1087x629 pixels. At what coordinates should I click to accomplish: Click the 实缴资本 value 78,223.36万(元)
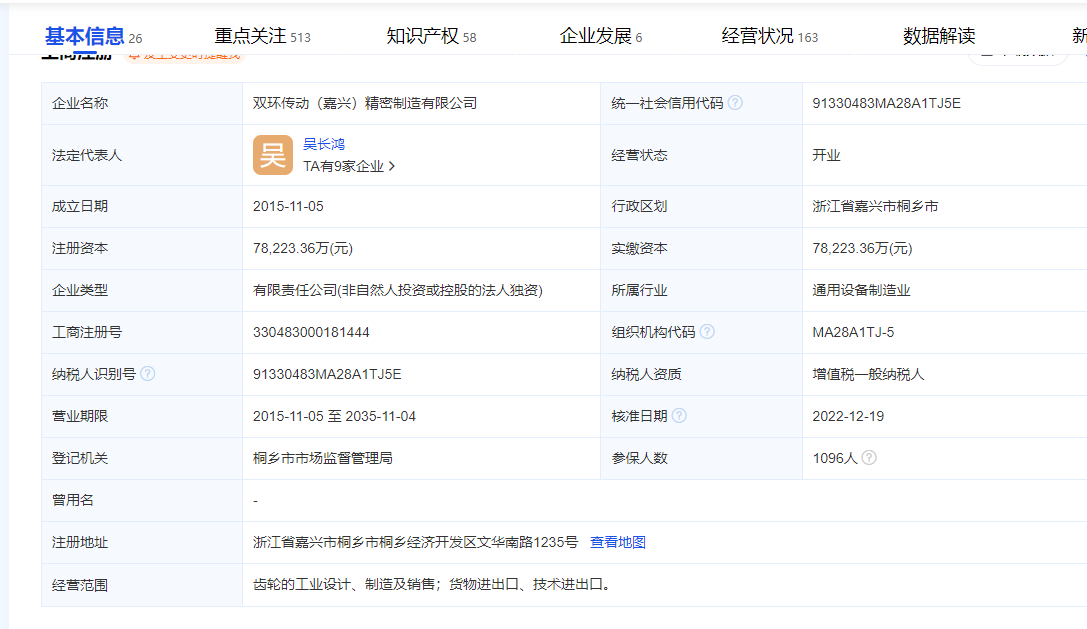click(x=862, y=248)
